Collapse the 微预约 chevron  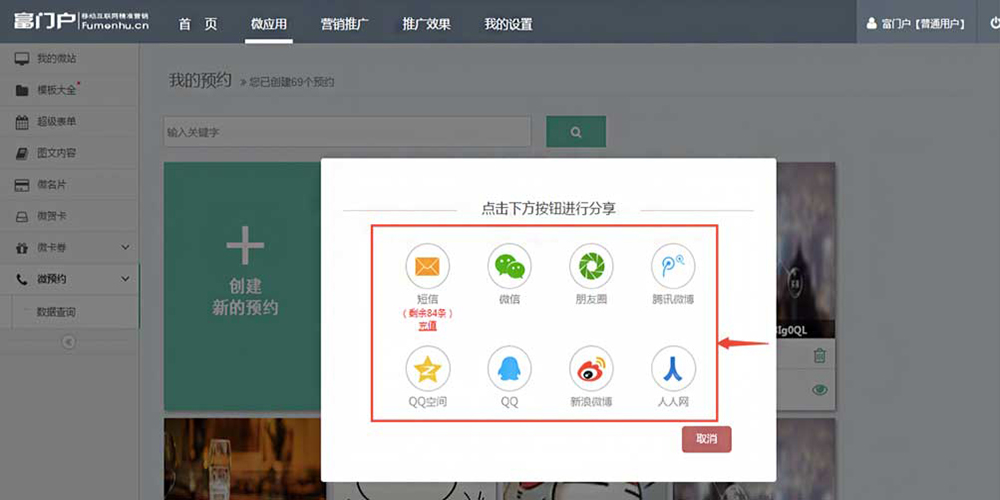(125, 279)
